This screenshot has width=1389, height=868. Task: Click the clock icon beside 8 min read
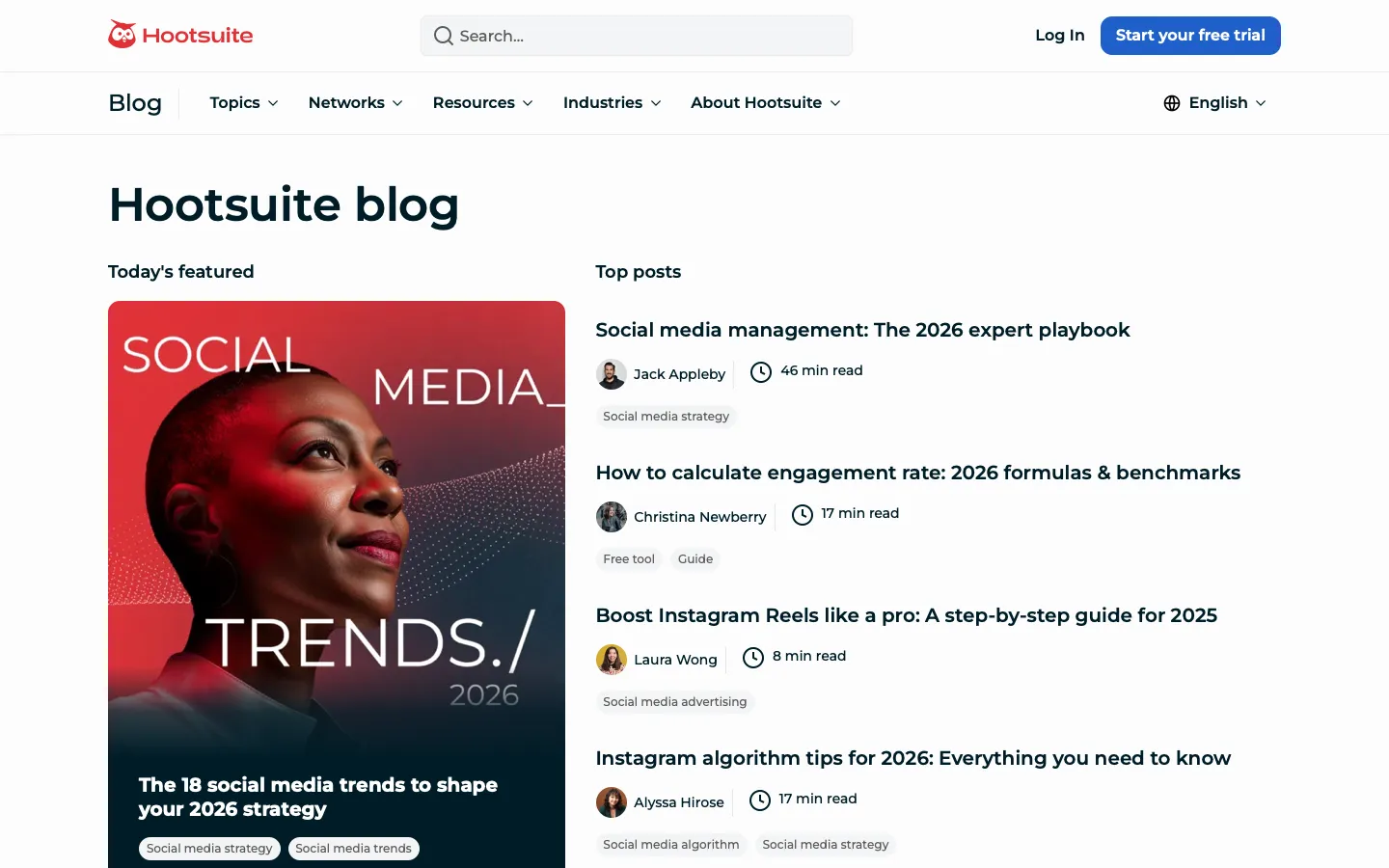[753, 657]
